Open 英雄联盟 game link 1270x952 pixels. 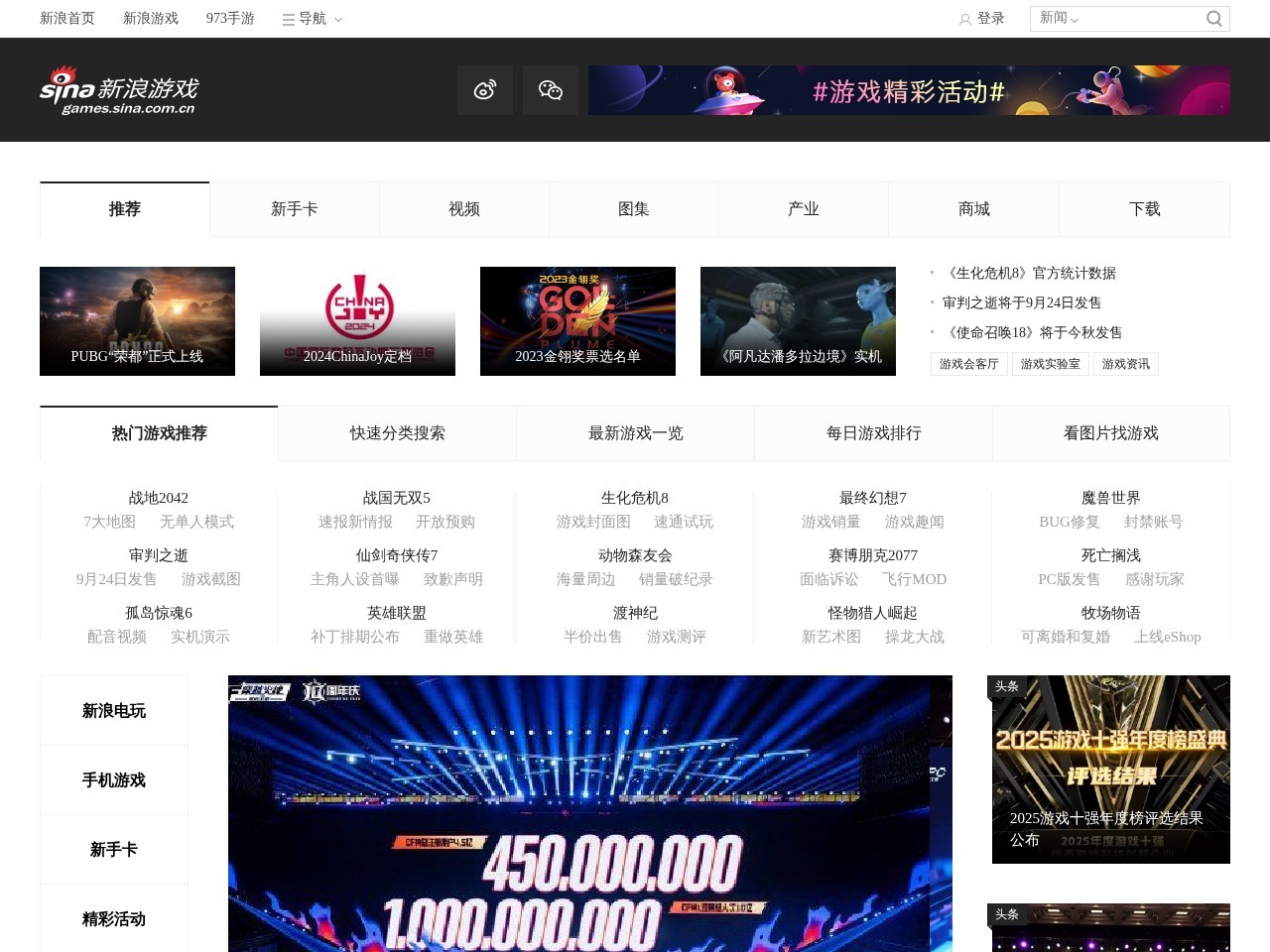(397, 613)
